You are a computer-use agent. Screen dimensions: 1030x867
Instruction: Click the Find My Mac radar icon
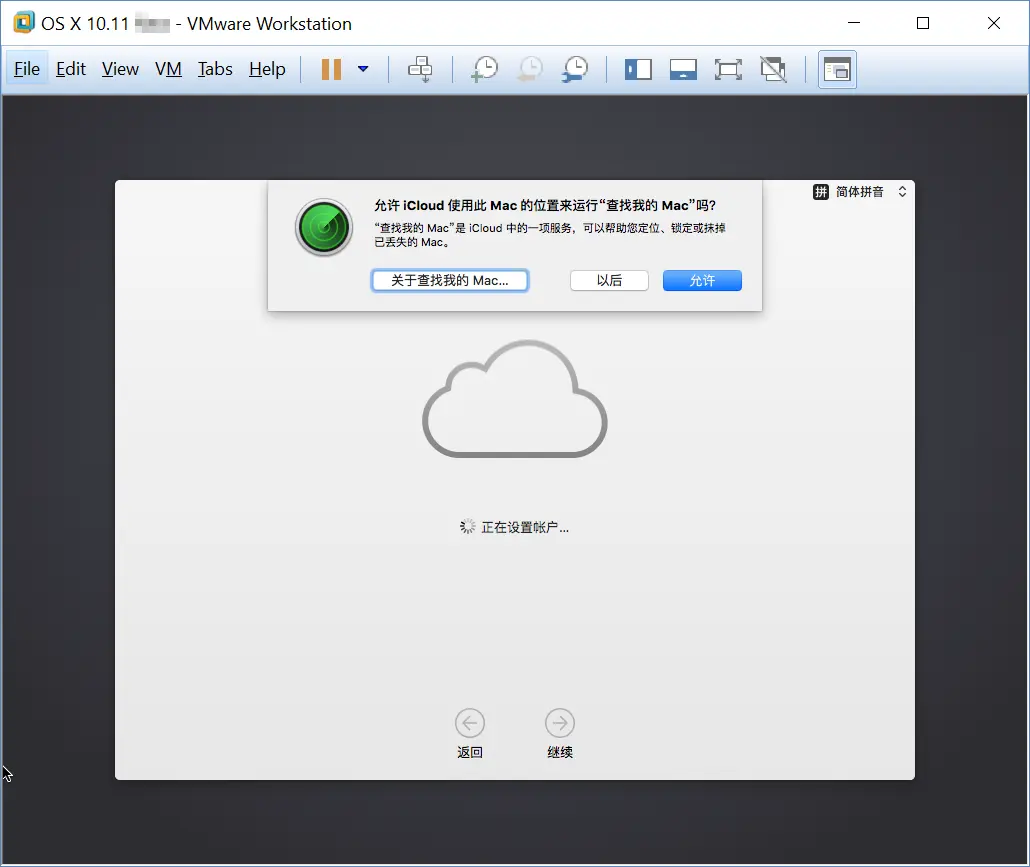pos(323,227)
